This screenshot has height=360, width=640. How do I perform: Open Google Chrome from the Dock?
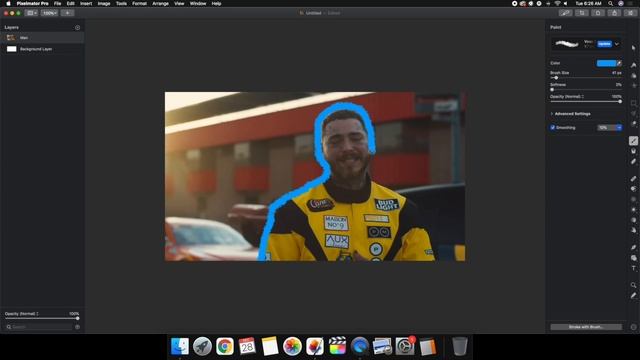click(224, 347)
